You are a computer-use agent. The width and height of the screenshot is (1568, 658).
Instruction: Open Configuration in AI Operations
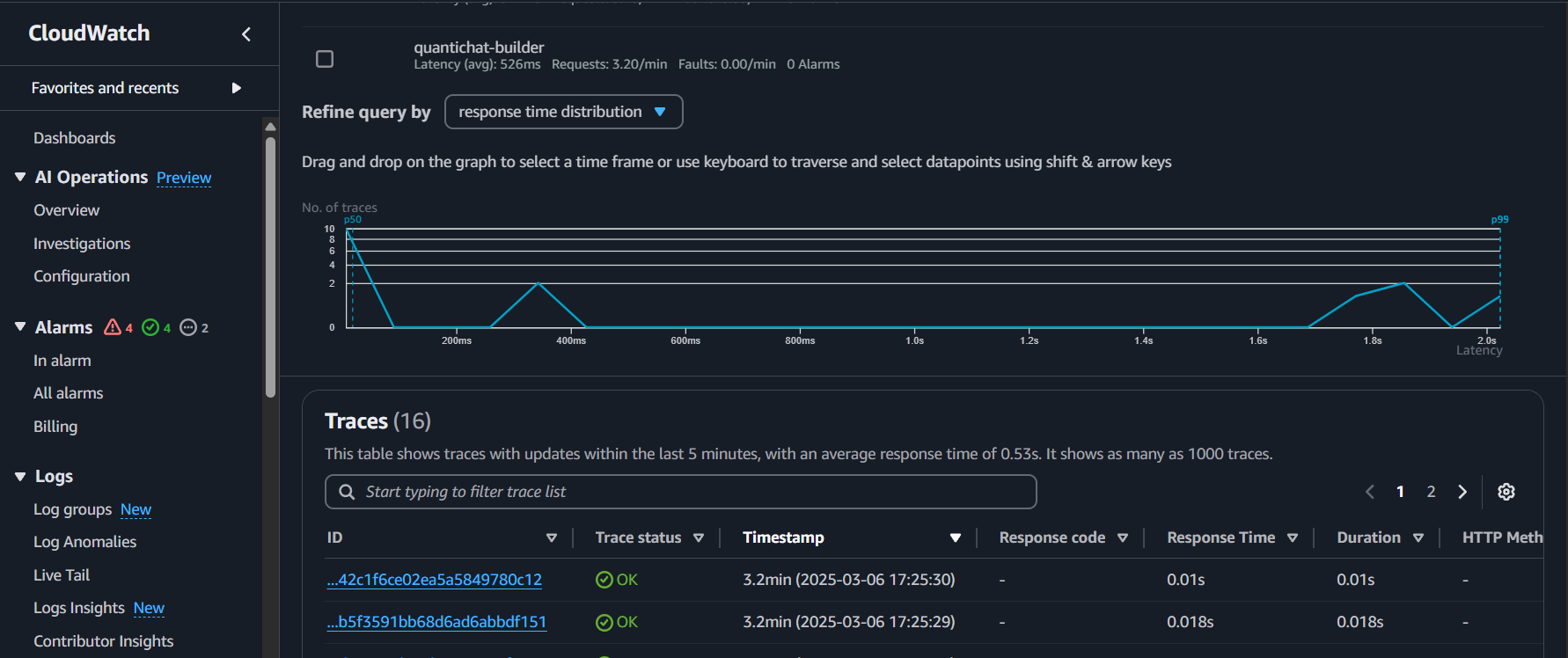(82, 276)
